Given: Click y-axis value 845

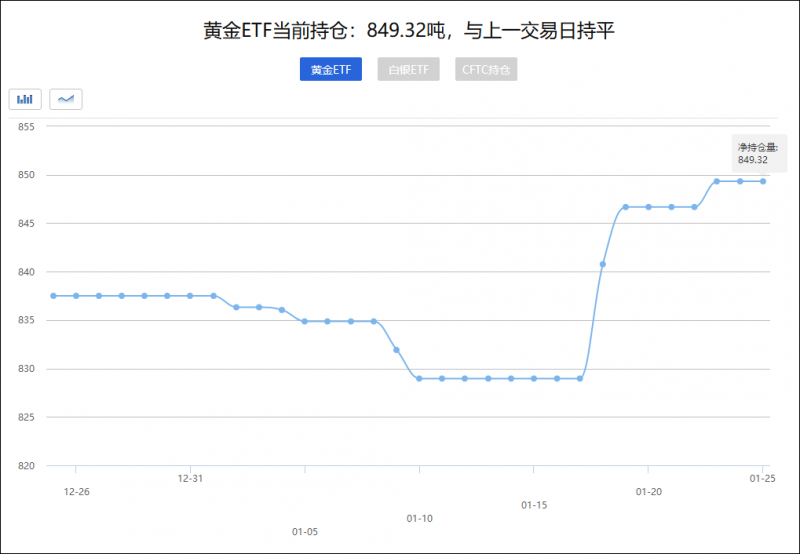Looking at the screenshot, I should (26, 223).
